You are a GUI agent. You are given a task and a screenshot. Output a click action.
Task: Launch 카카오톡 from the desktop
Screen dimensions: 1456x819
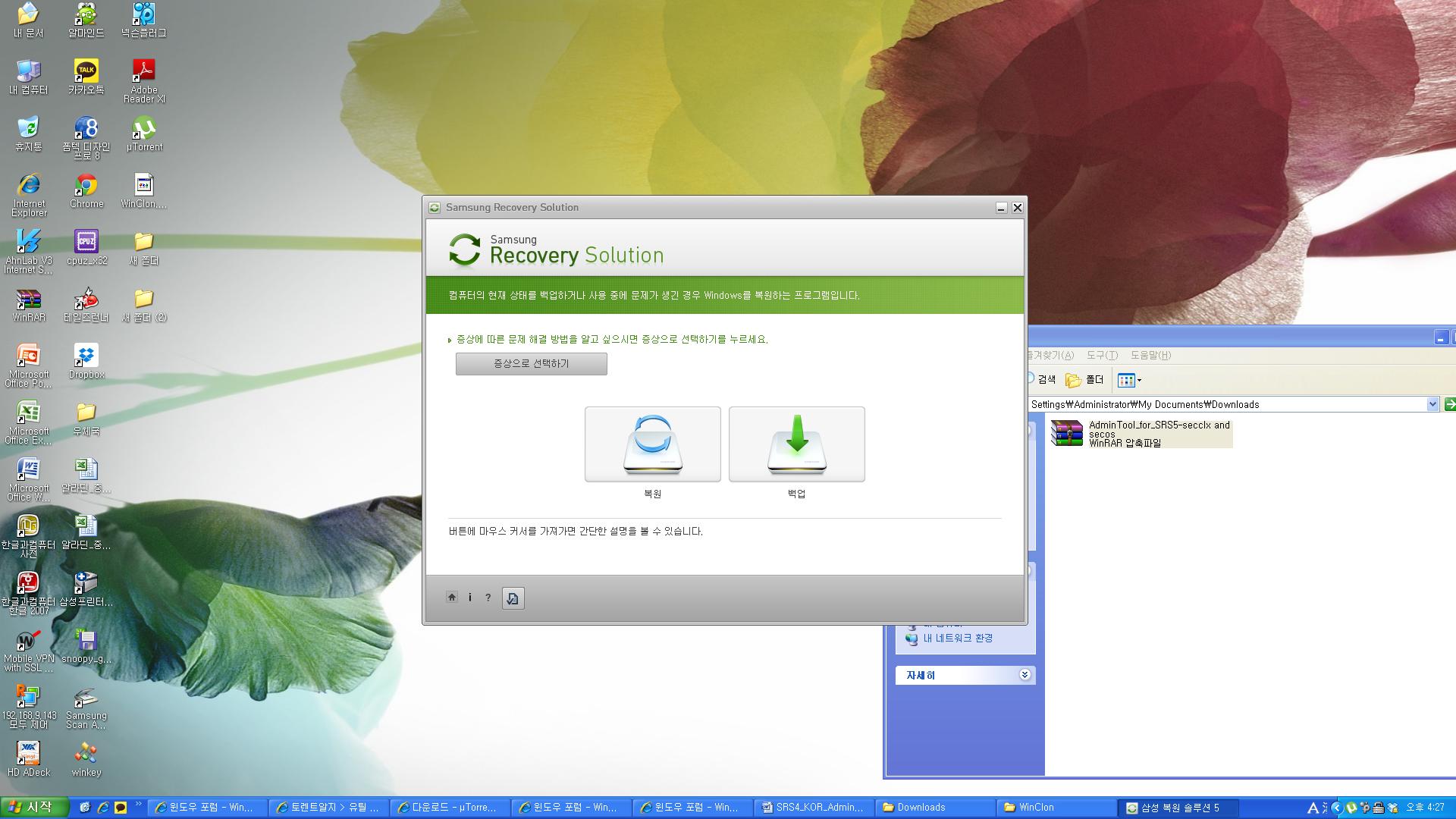[x=86, y=77]
